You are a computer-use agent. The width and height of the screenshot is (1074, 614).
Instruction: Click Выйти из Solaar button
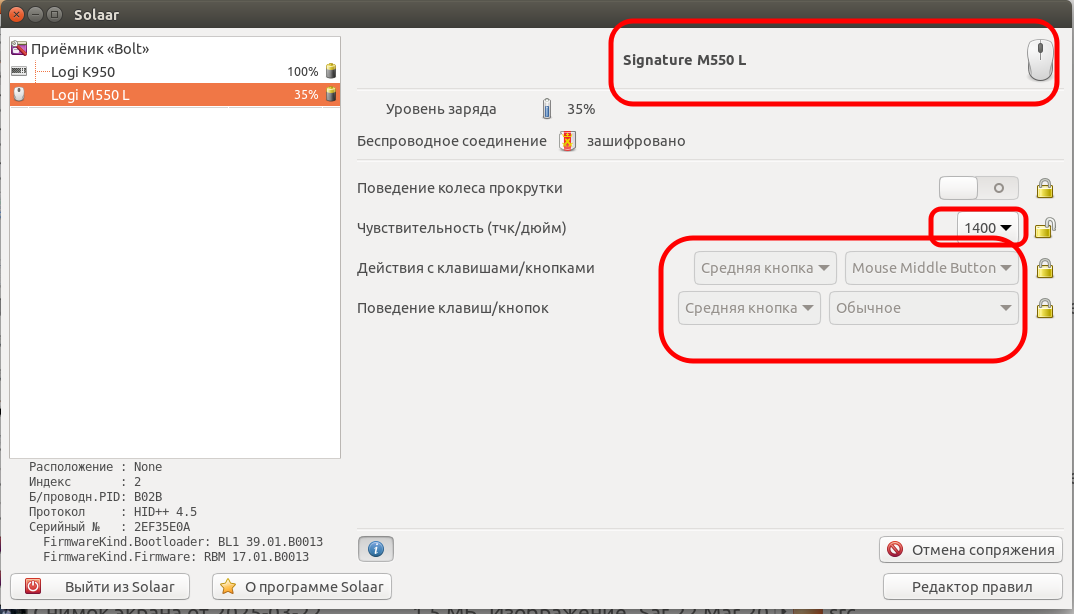[100, 587]
